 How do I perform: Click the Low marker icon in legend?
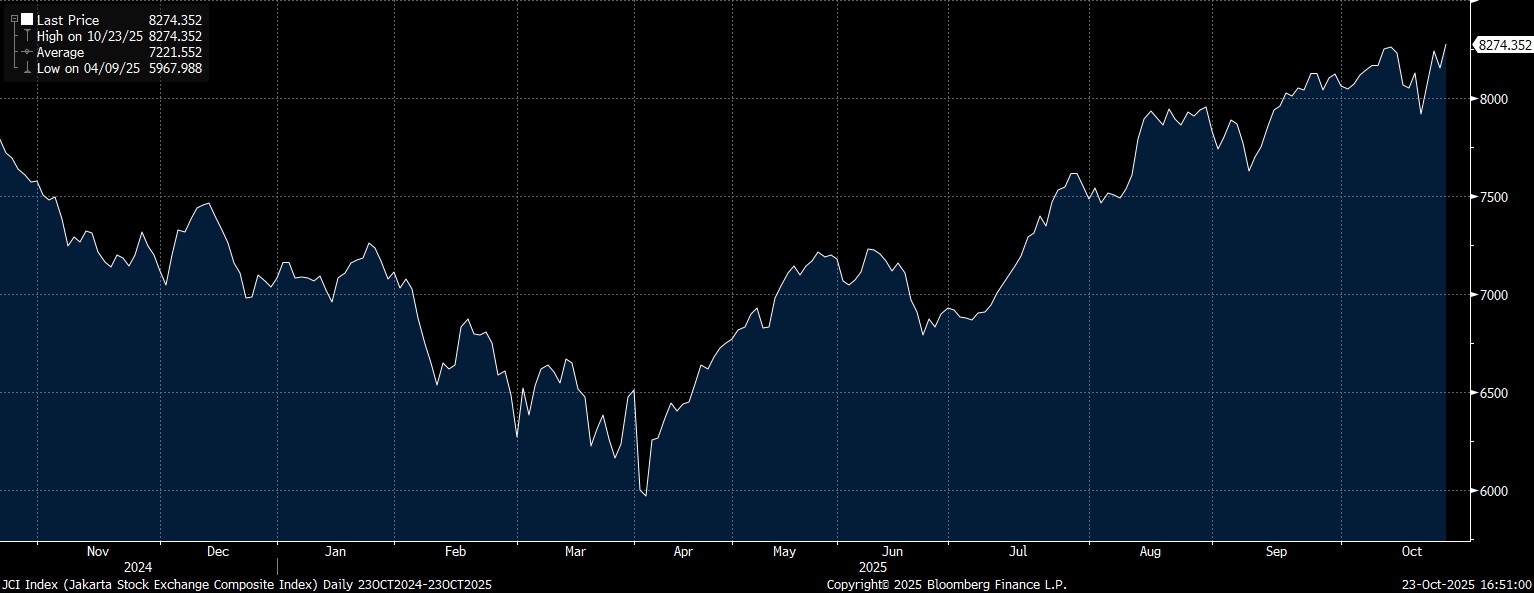[26, 68]
